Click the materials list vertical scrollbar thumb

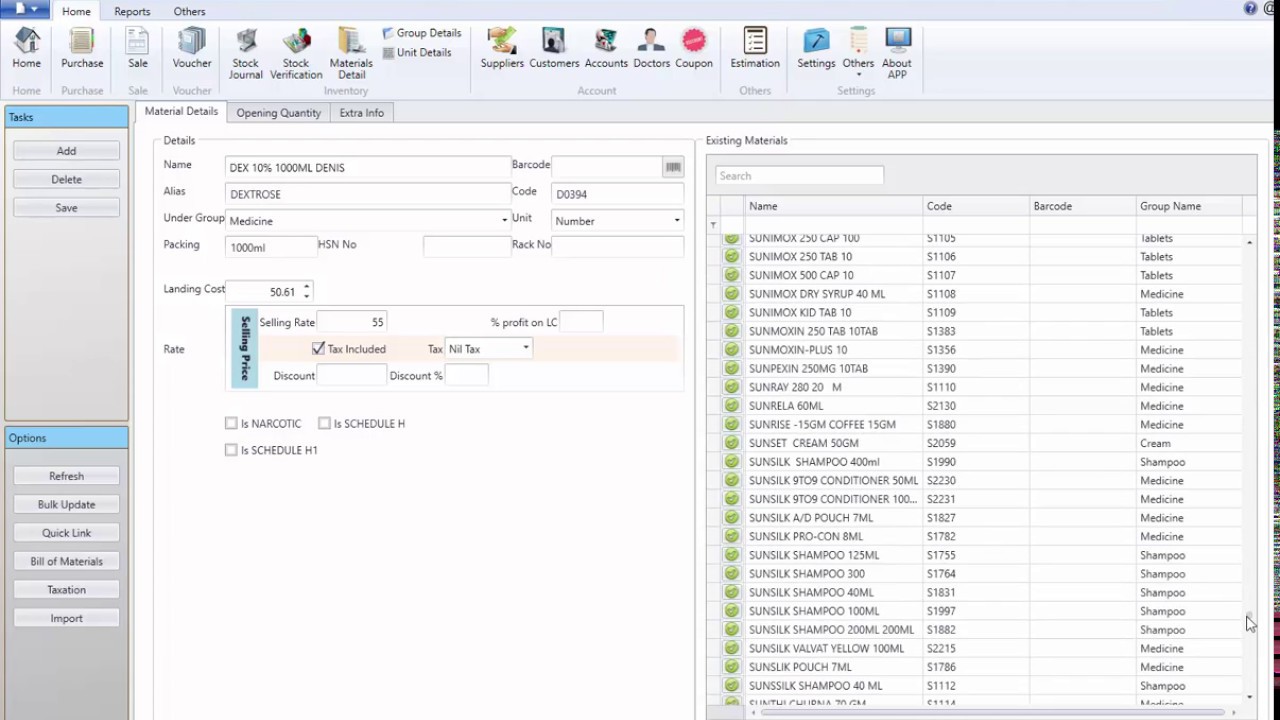pyautogui.click(x=1249, y=616)
